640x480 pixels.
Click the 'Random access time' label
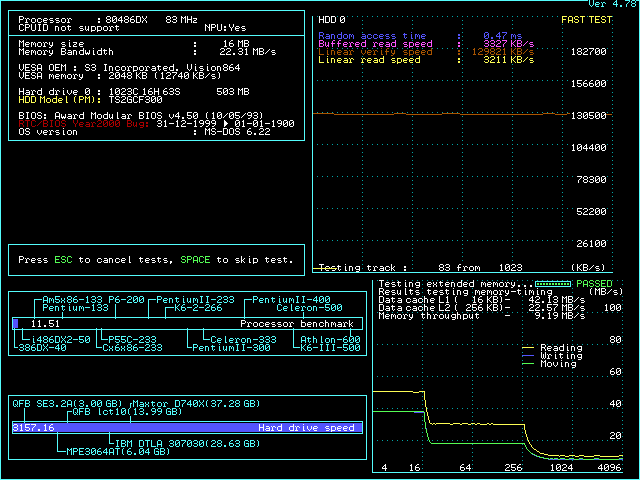point(372,36)
